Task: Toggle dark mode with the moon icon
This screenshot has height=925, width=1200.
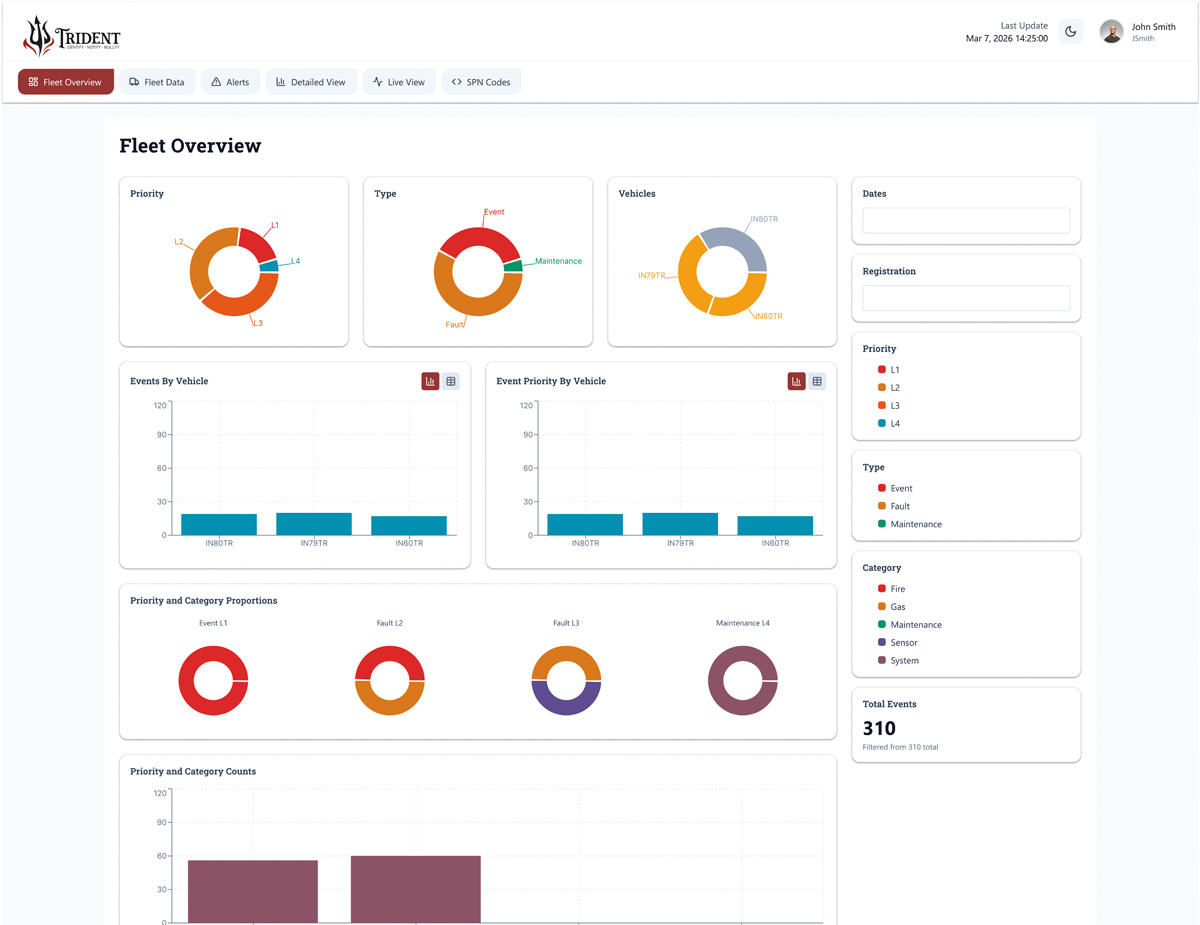Action: pos(1070,31)
